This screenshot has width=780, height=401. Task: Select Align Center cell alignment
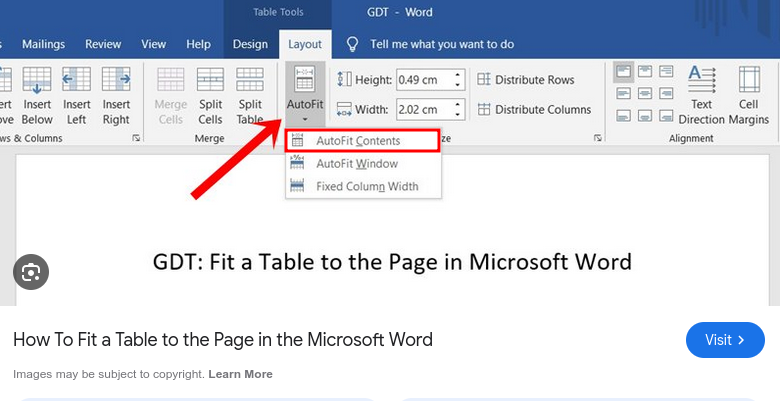point(645,94)
